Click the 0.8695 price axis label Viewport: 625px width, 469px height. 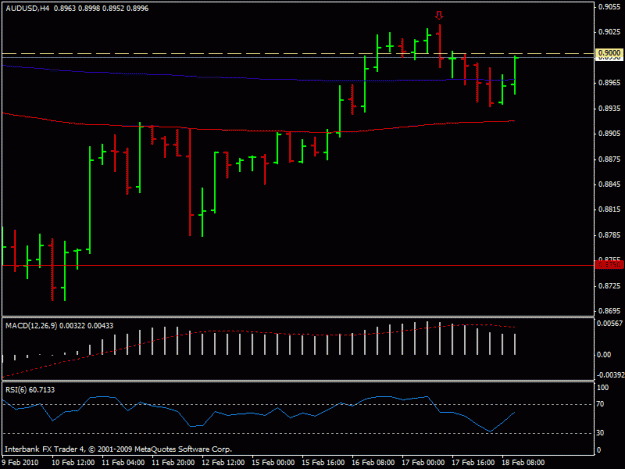tap(609, 310)
